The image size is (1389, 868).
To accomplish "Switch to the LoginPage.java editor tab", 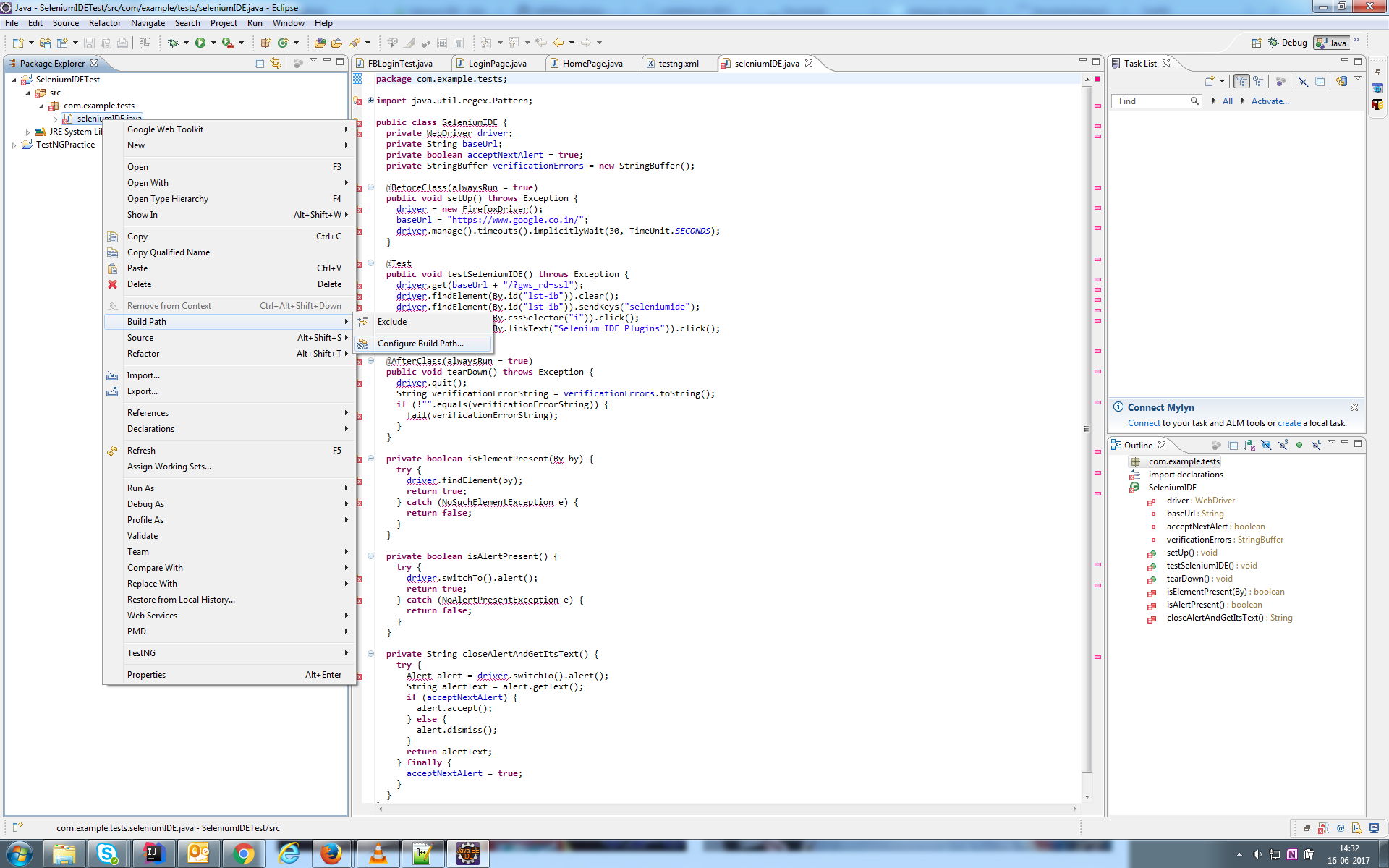I will pyautogui.click(x=496, y=64).
